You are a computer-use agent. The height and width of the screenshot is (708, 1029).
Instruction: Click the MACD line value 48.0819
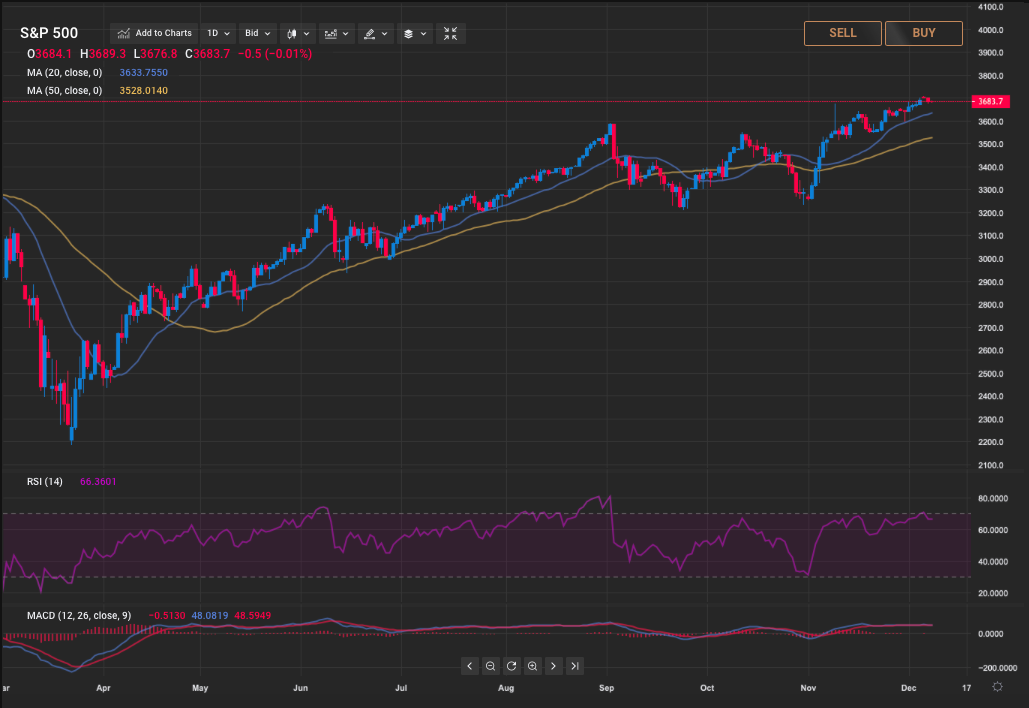point(210,615)
